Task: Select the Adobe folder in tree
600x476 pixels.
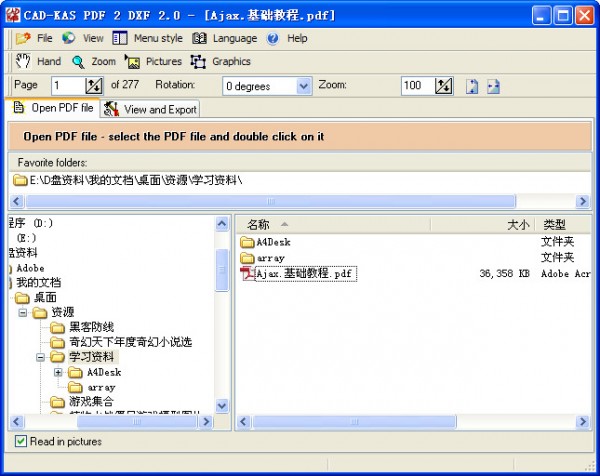Action: 30,268
